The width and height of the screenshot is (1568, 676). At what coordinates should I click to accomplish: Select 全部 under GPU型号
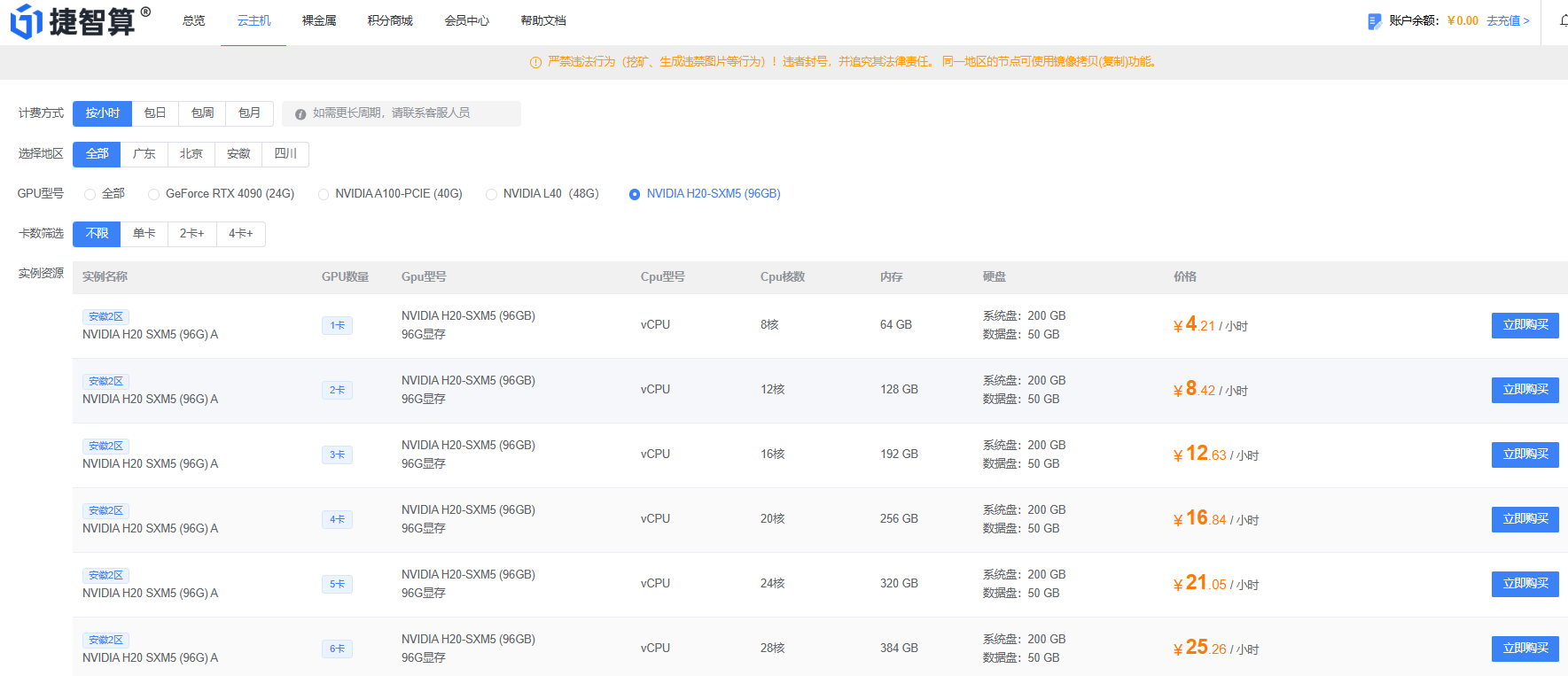(x=90, y=194)
